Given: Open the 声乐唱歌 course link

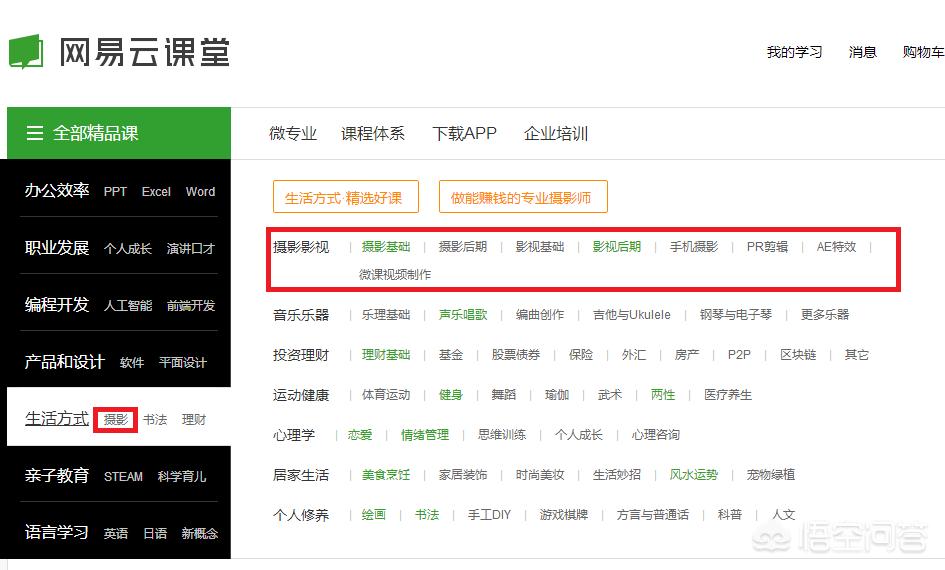Looking at the screenshot, I should tap(463, 315).
